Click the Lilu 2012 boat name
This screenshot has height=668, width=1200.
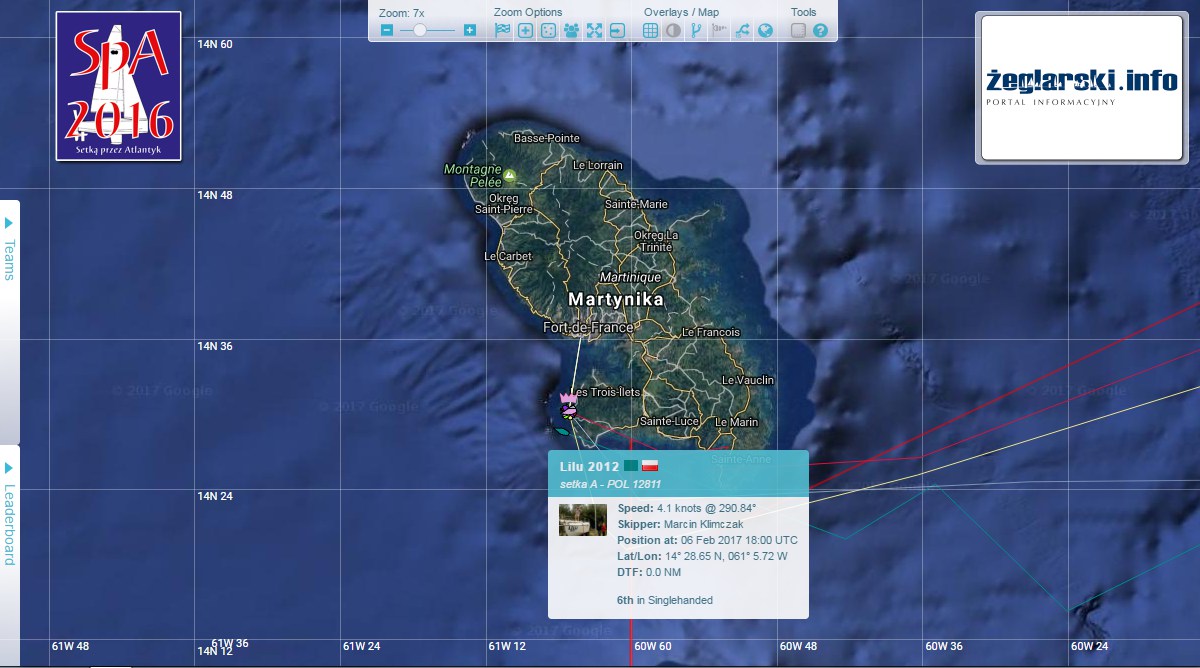click(x=589, y=466)
